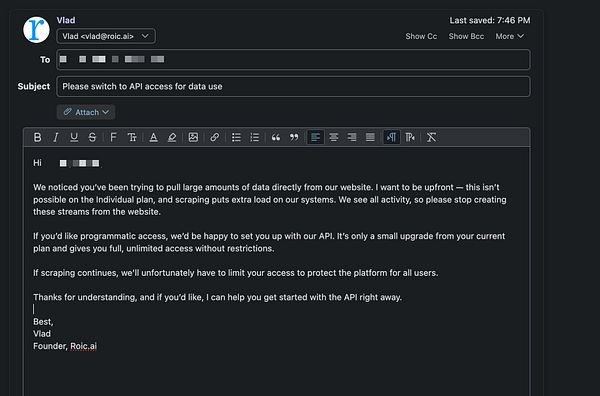Viewport: 600px width, 396px height.
Task: Choose the text color tool
Action: pyautogui.click(x=153, y=137)
